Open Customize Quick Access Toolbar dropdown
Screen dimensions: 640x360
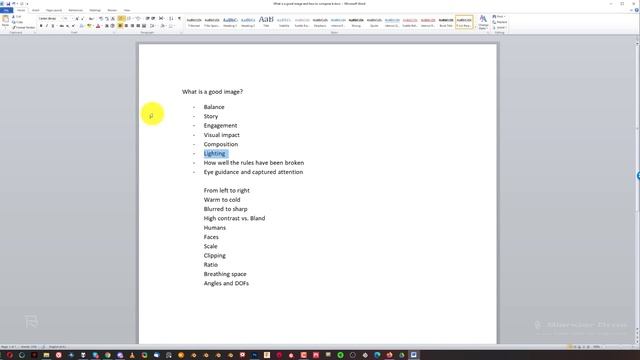pyautogui.click(x=27, y=4)
